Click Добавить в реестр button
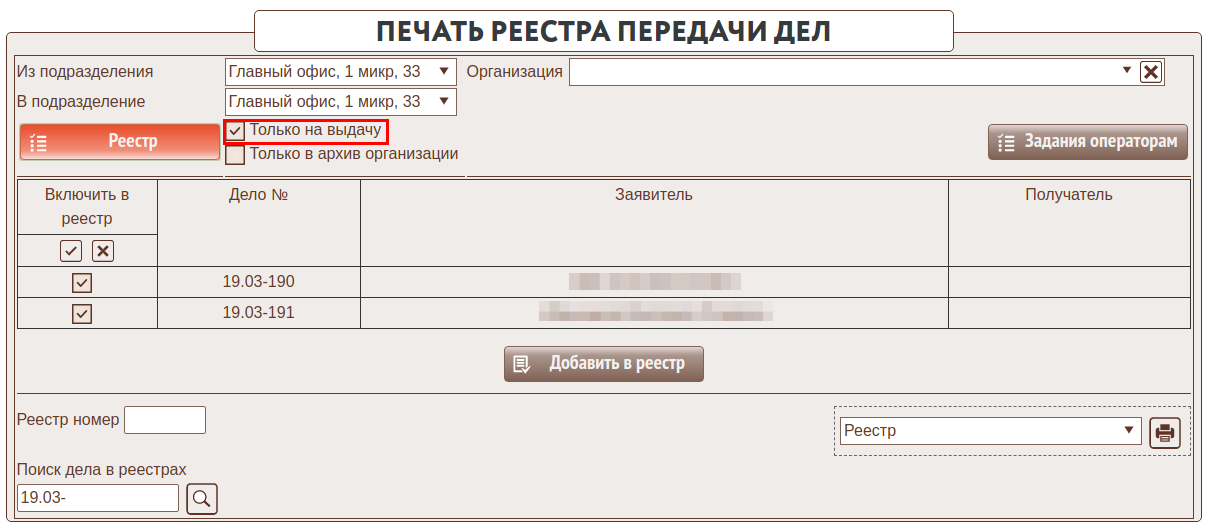 (603, 364)
